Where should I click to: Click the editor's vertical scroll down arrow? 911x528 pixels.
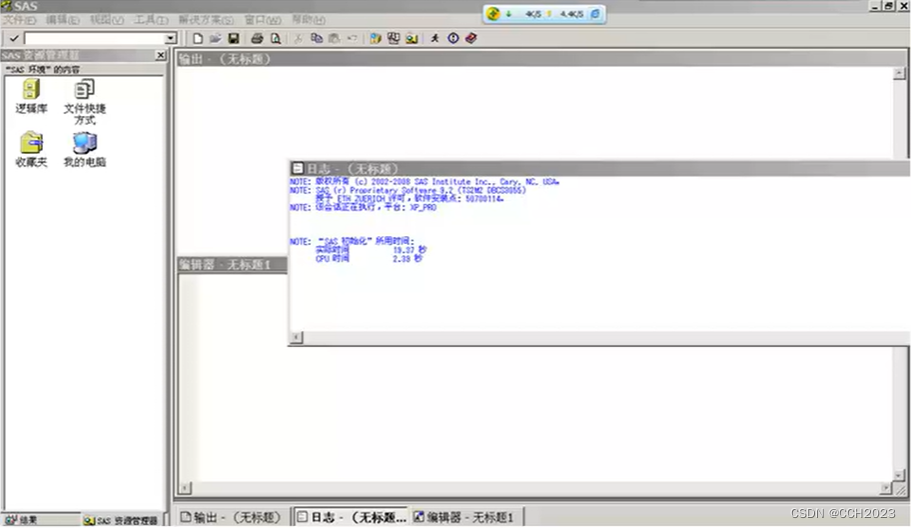click(899, 475)
